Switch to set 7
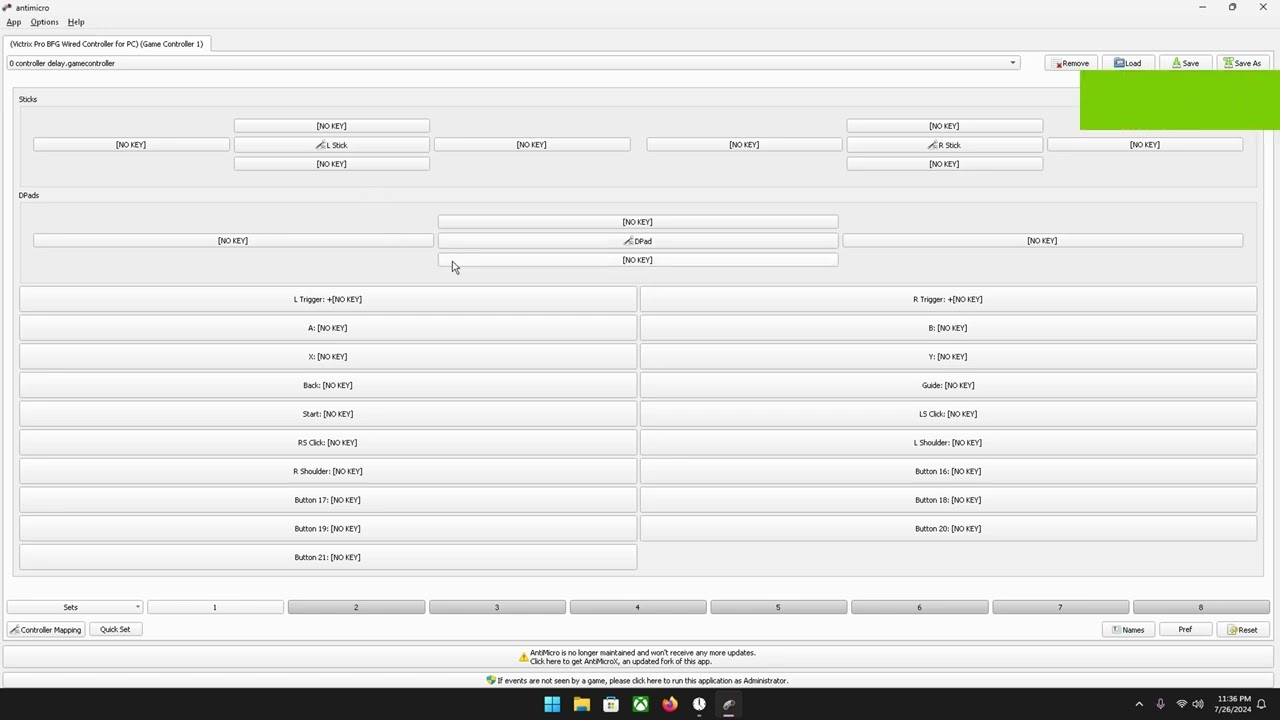The image size is (1280, 720). coord(1060,607)
